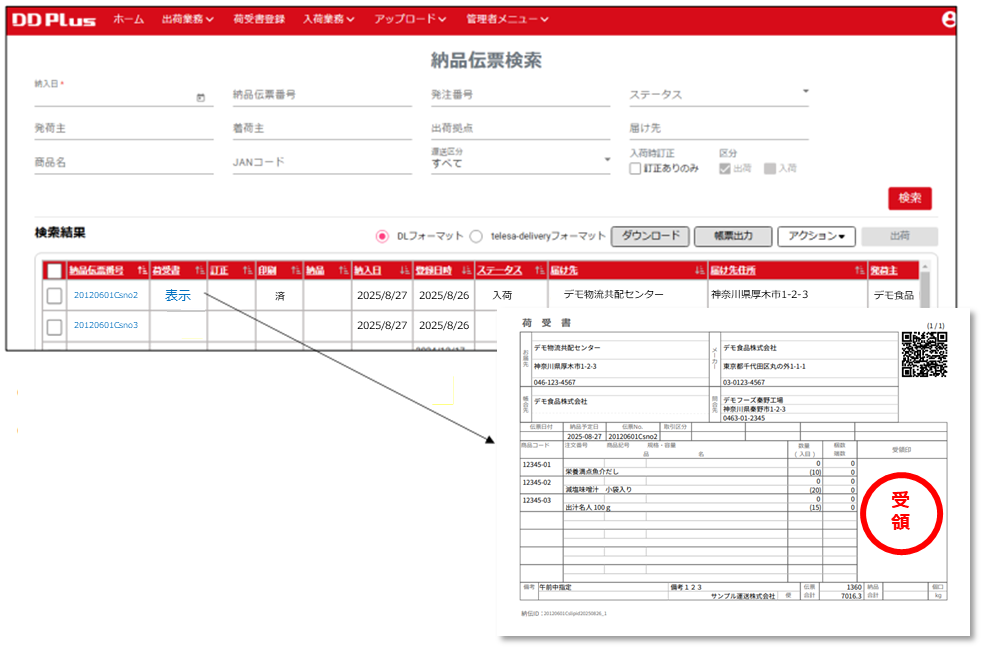Sort results by 登録日時 column arrow
The height and width of the screenshot is (649, 983).
coord(465,270)
